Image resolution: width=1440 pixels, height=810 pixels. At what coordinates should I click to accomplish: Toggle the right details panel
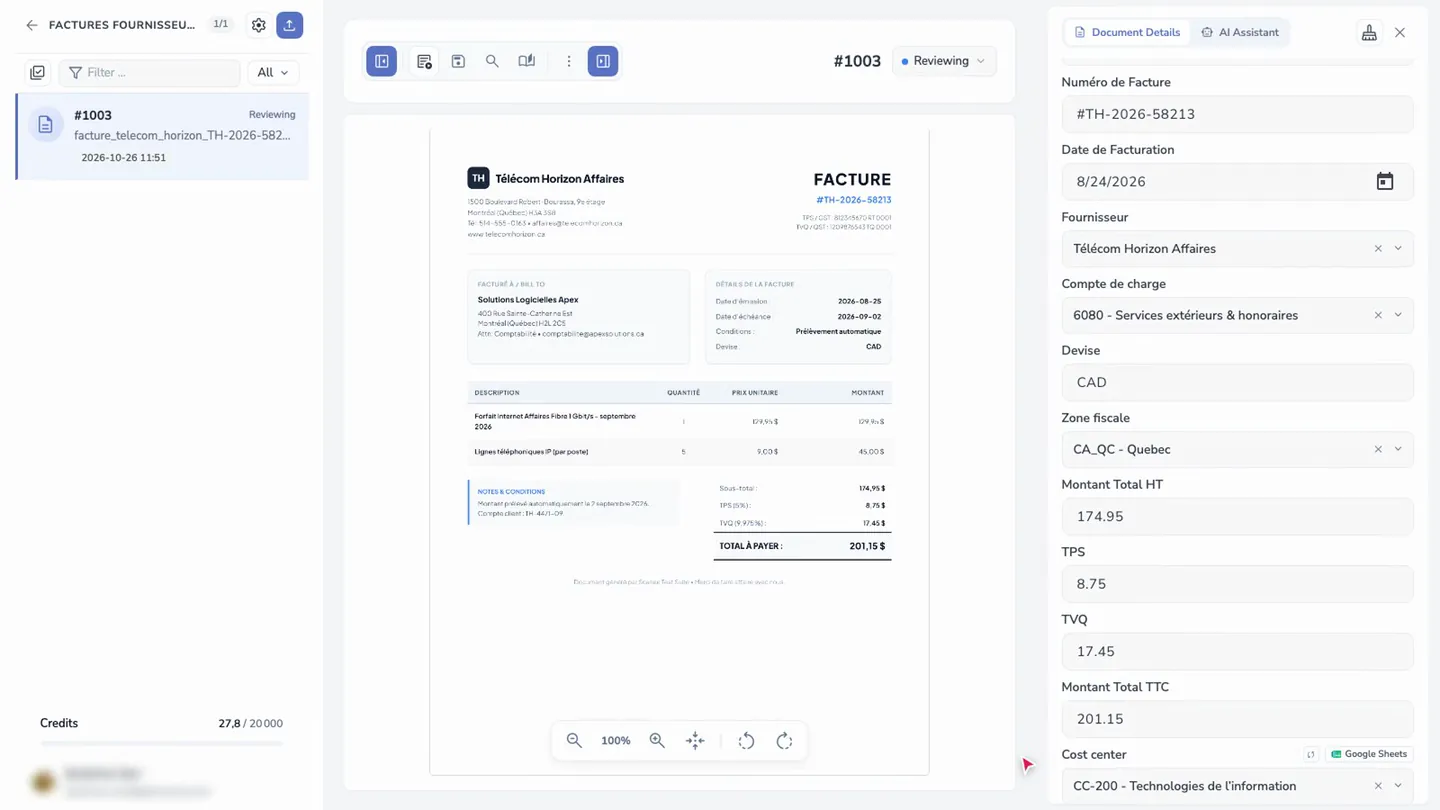[x=603, y=61]
